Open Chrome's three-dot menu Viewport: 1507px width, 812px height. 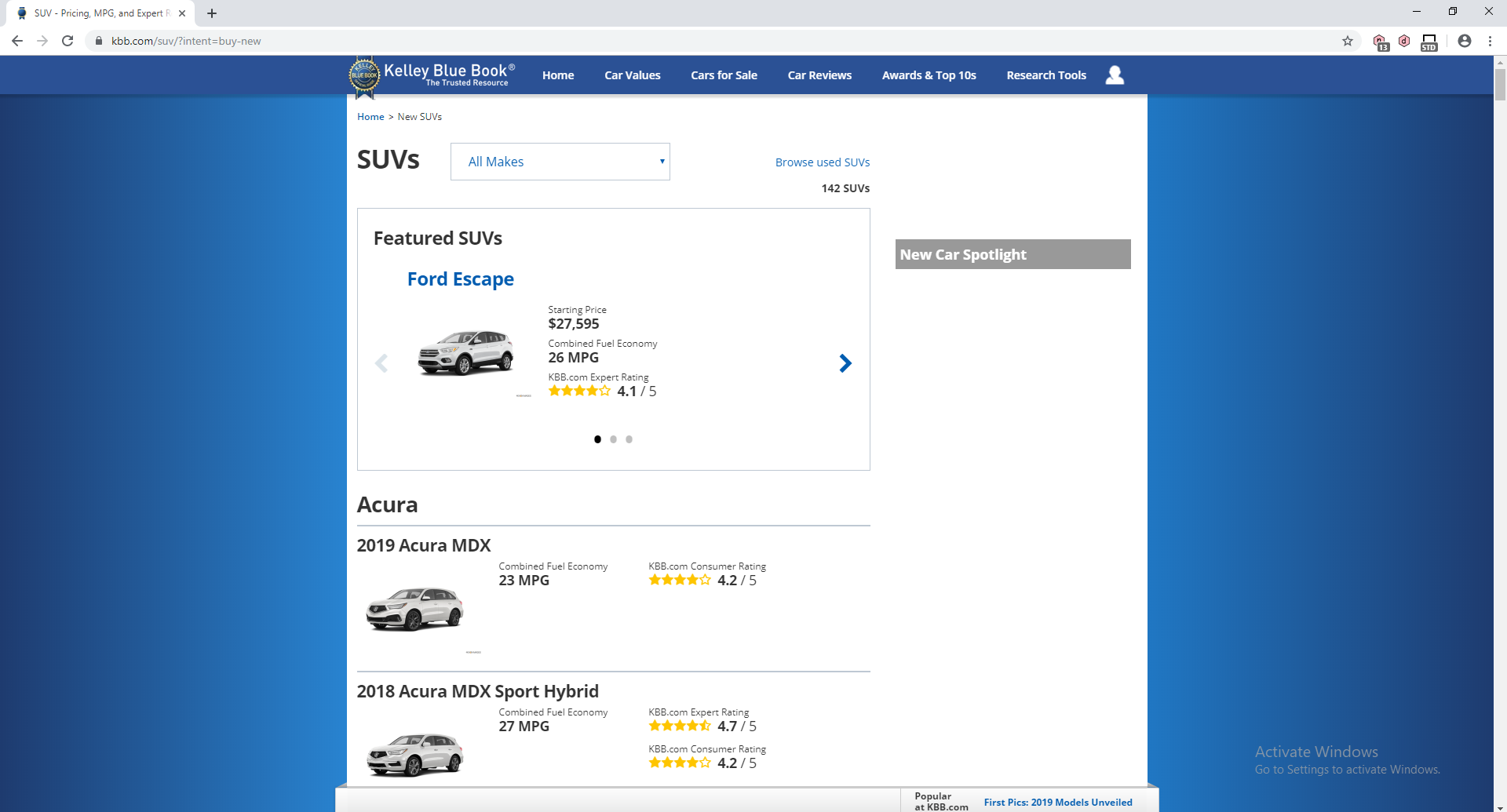1491,41
